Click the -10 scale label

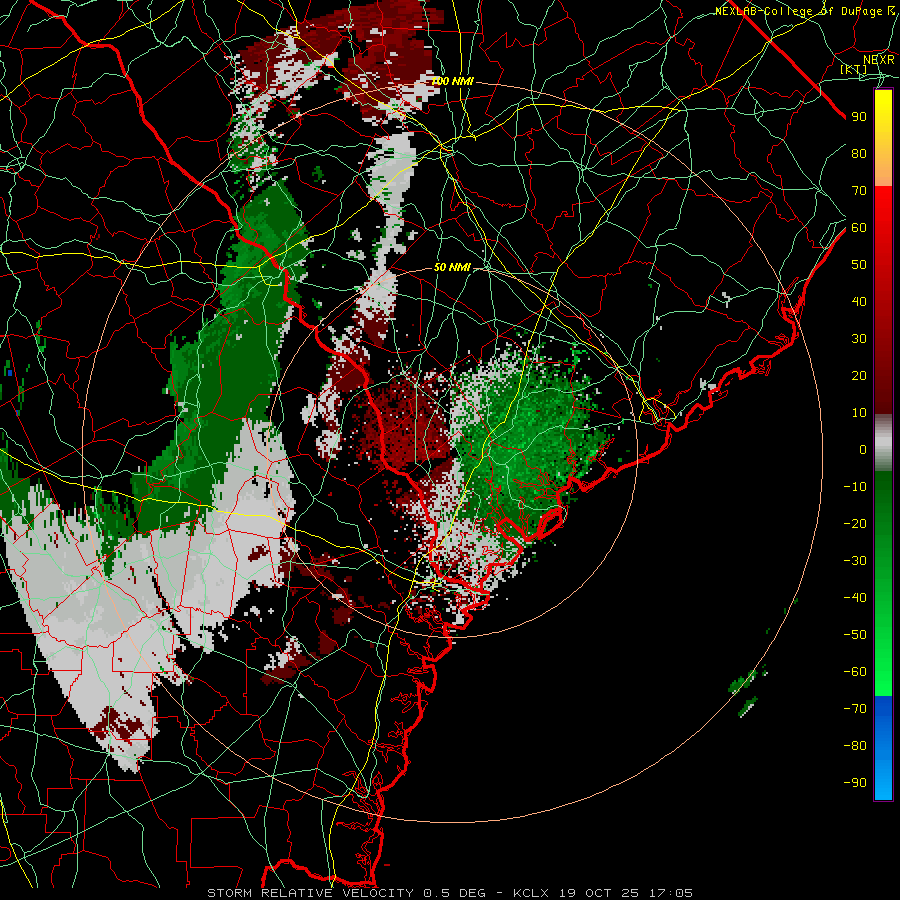(x=855, y=487)
